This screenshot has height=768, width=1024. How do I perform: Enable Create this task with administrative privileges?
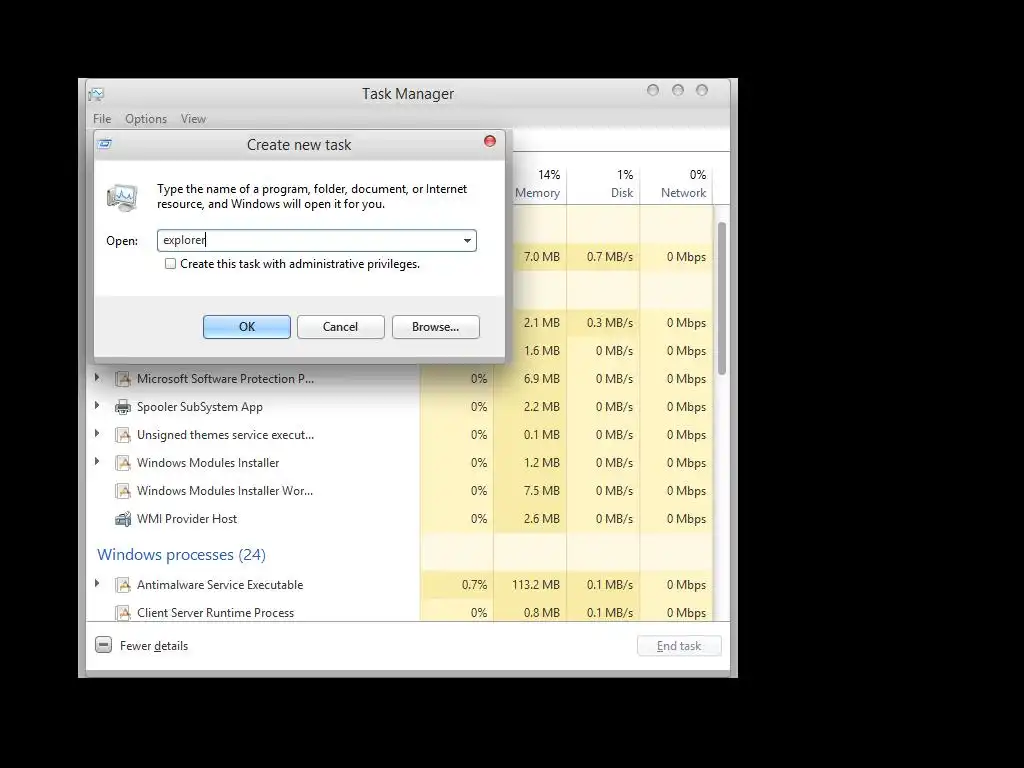click(170, 264)
